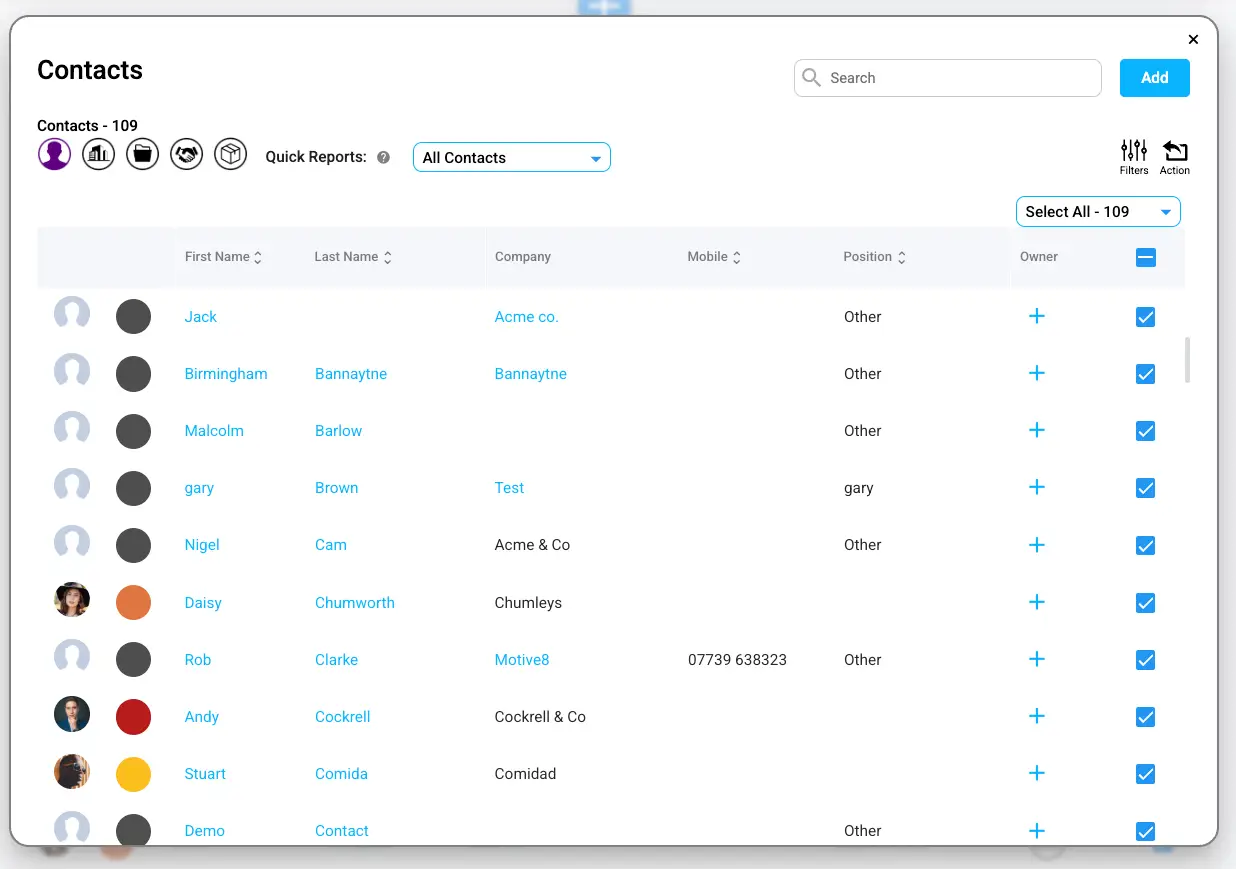Open the package box icon view
This screenshot has width=1236, height=869.
[231, 154]
